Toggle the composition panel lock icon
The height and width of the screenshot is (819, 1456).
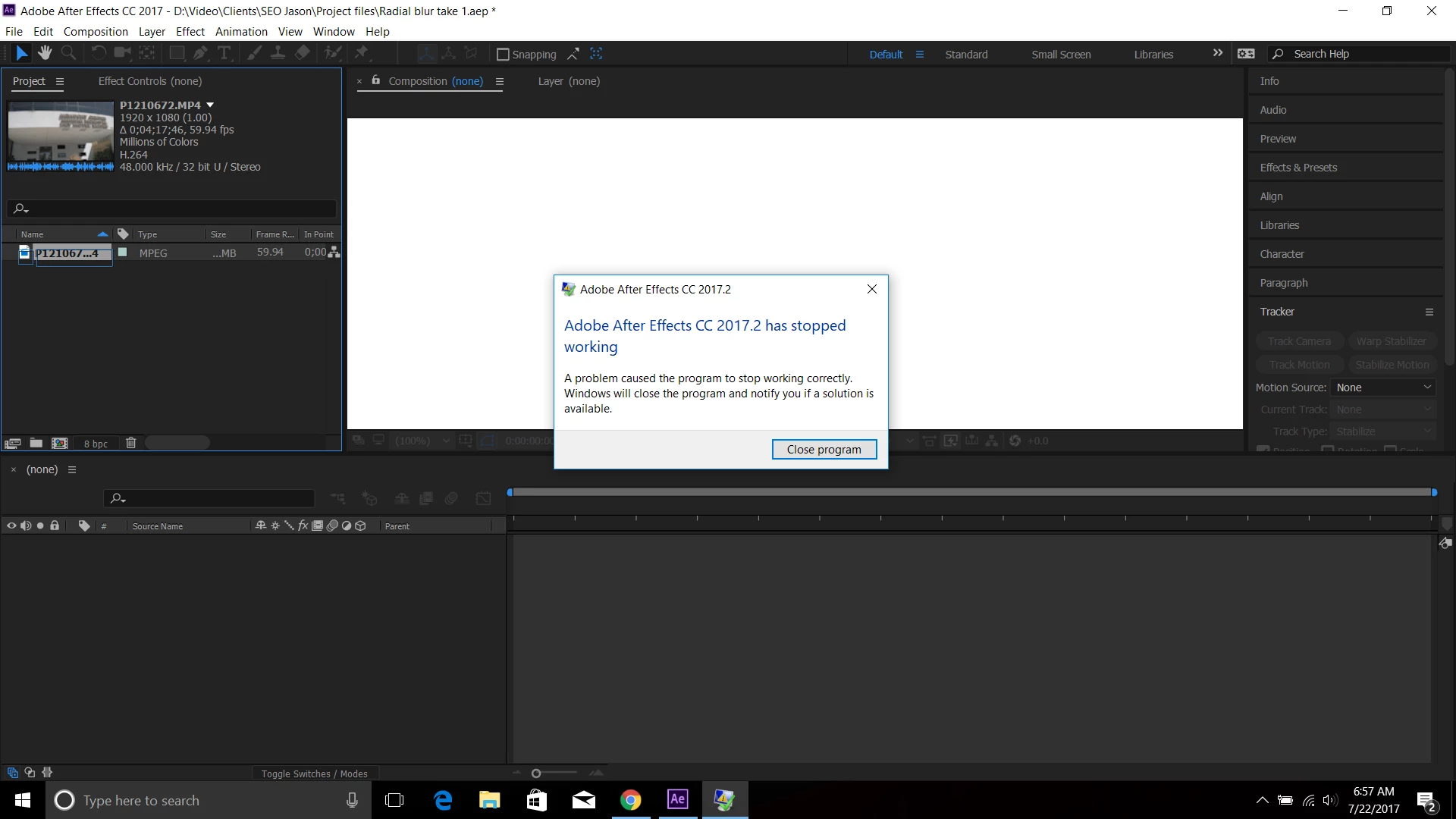point(375,80)
